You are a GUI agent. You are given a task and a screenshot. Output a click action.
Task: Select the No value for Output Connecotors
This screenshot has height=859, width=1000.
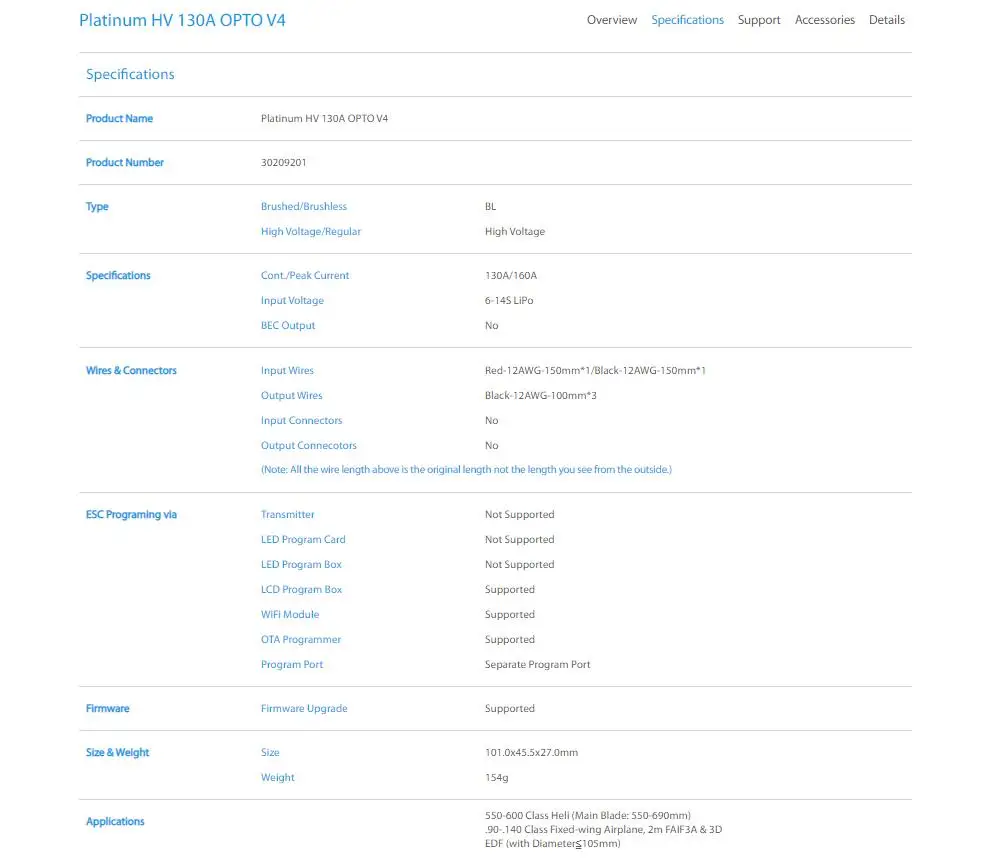click(492, 445)
